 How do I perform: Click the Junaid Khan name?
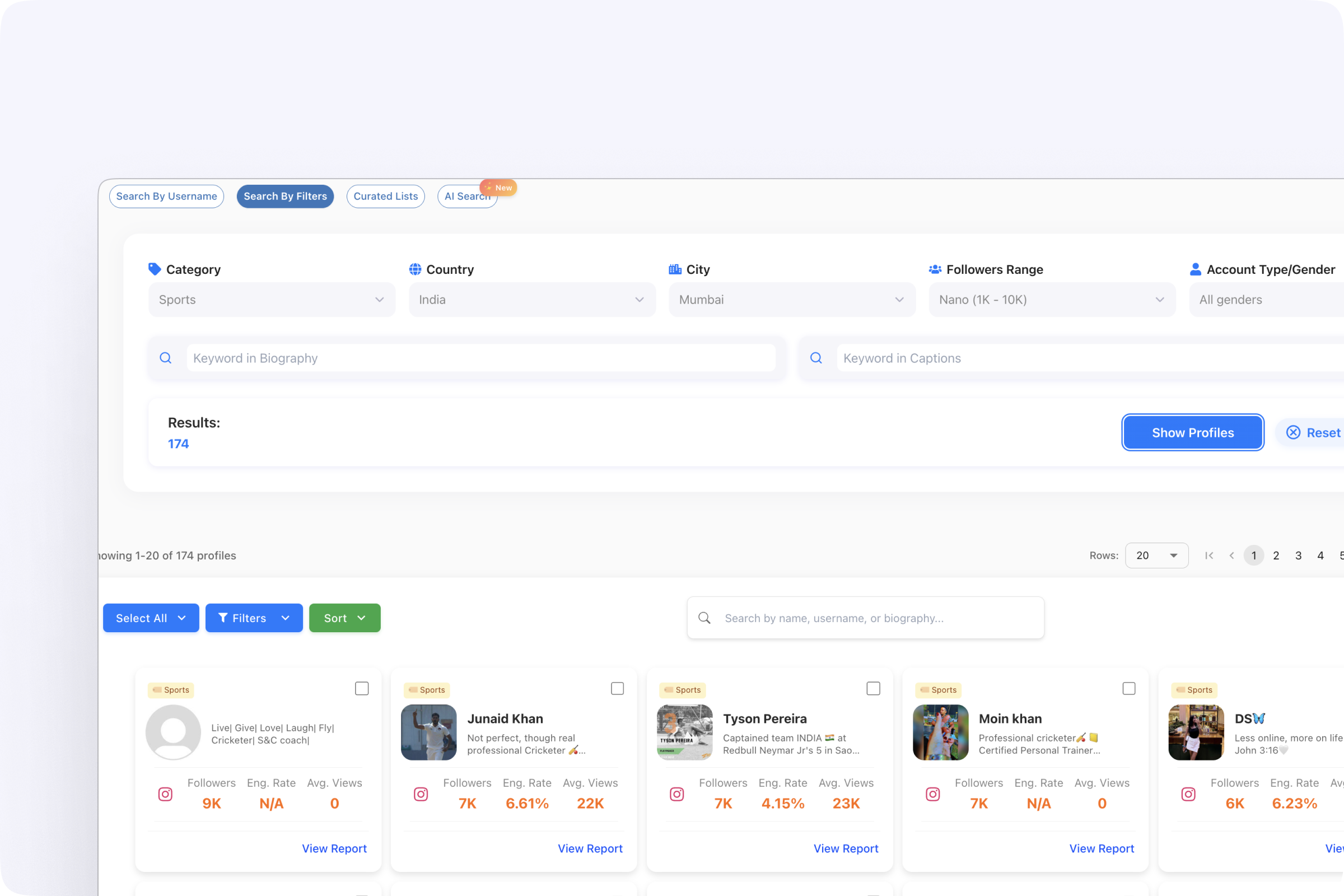click(x=505, y=718)
